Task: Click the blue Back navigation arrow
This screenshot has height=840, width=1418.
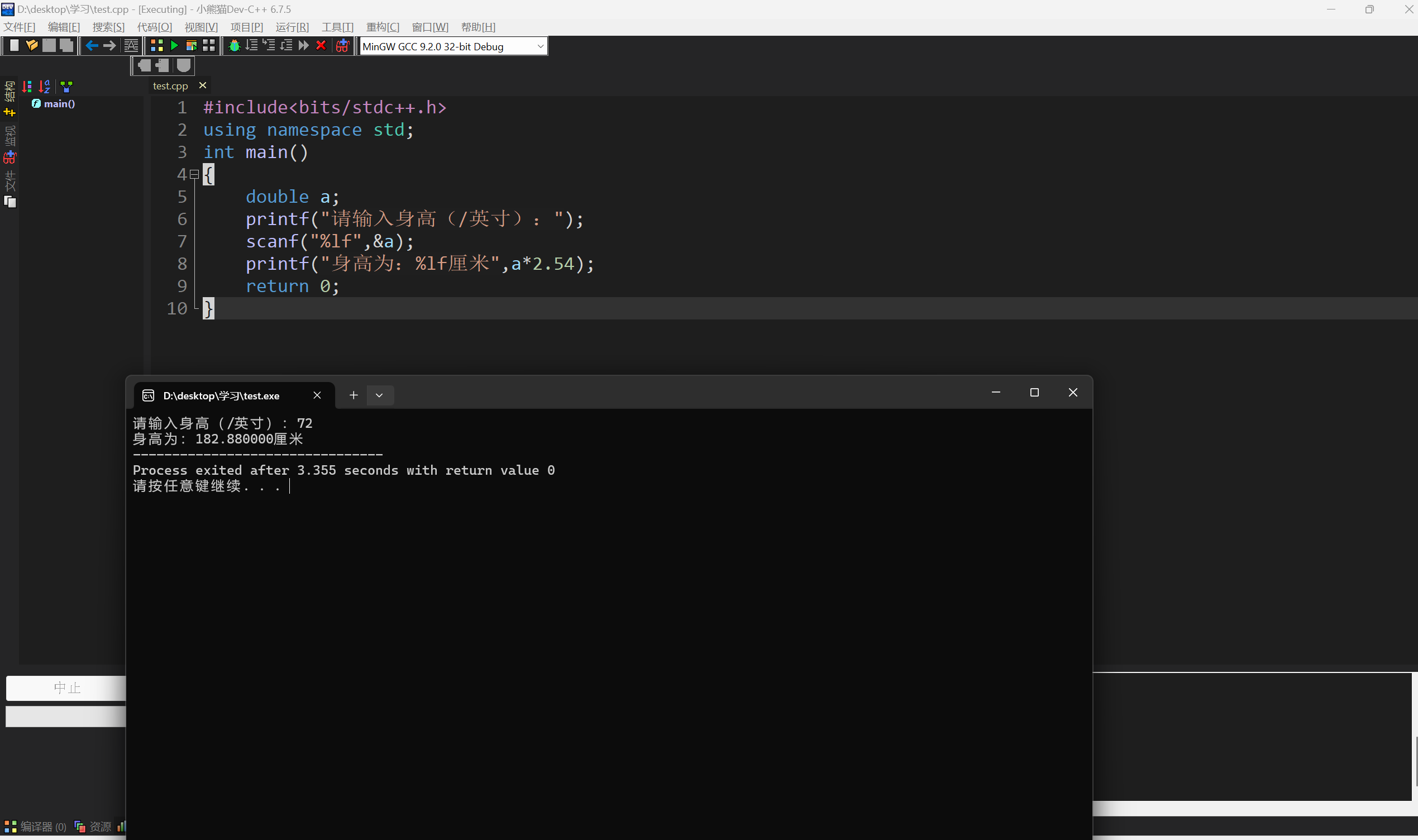Action: coord(92,46)
